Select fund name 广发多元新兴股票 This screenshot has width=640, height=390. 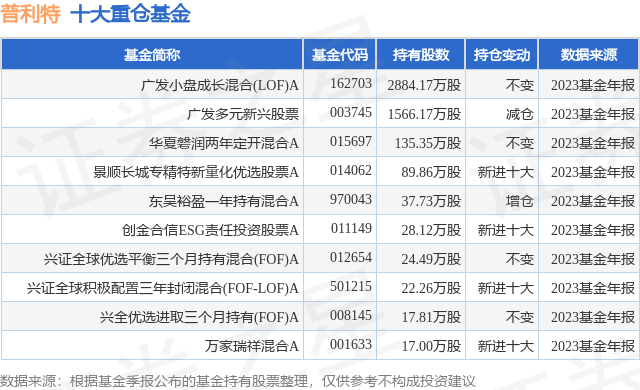pos(243,114)
